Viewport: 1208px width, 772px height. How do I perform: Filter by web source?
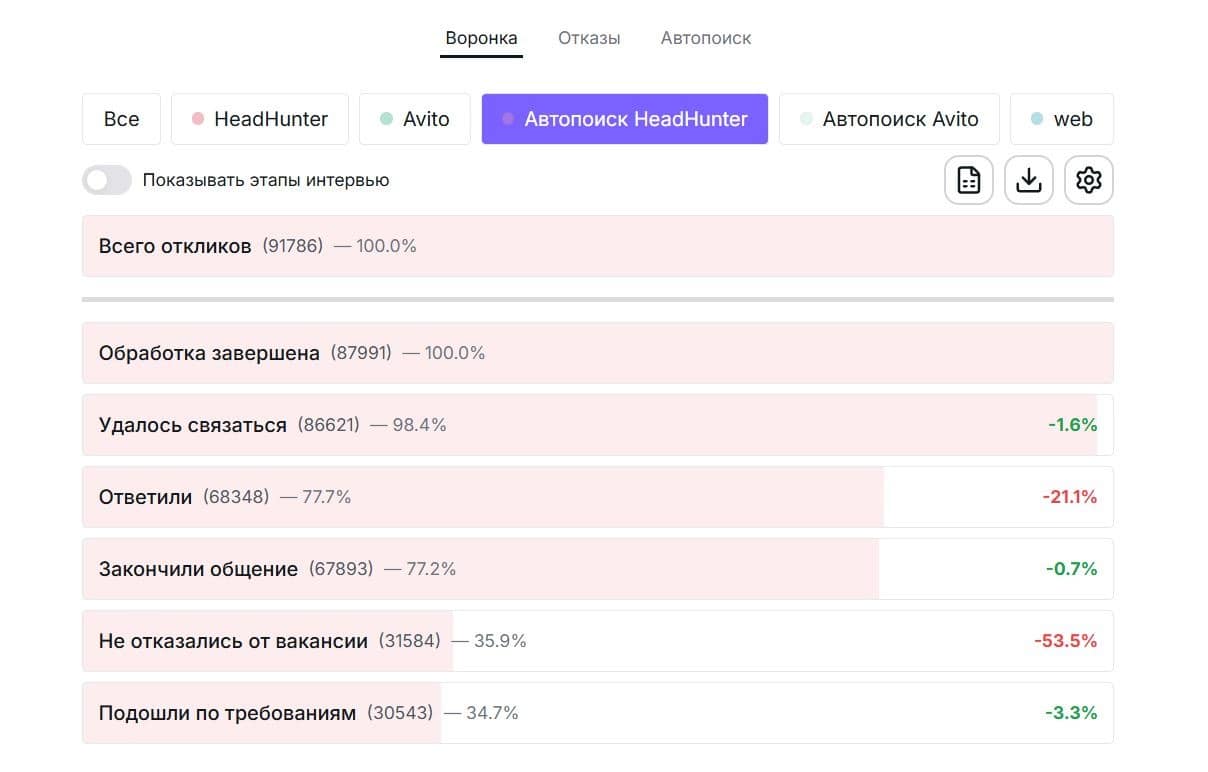(1062, 119)
